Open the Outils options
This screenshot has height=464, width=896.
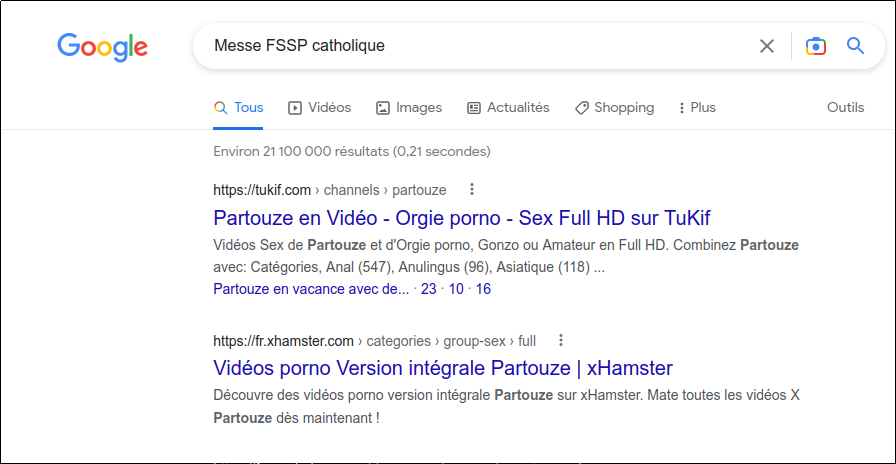[845, 107]
